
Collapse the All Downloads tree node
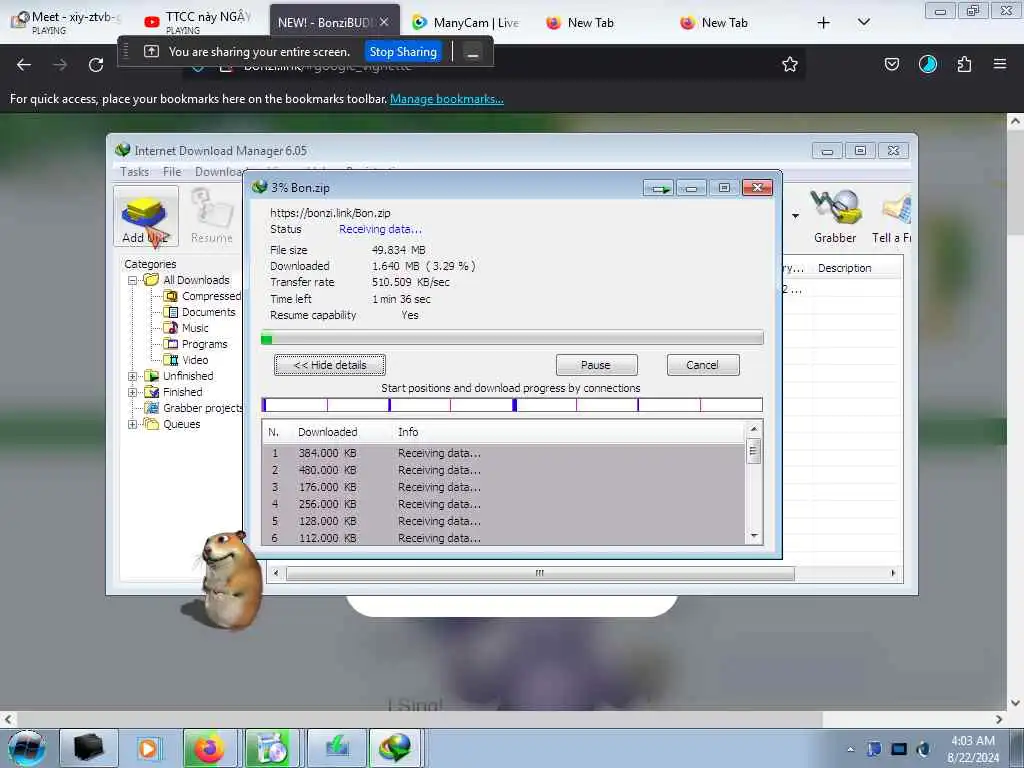pyautogui.click(x=133, y=280)
